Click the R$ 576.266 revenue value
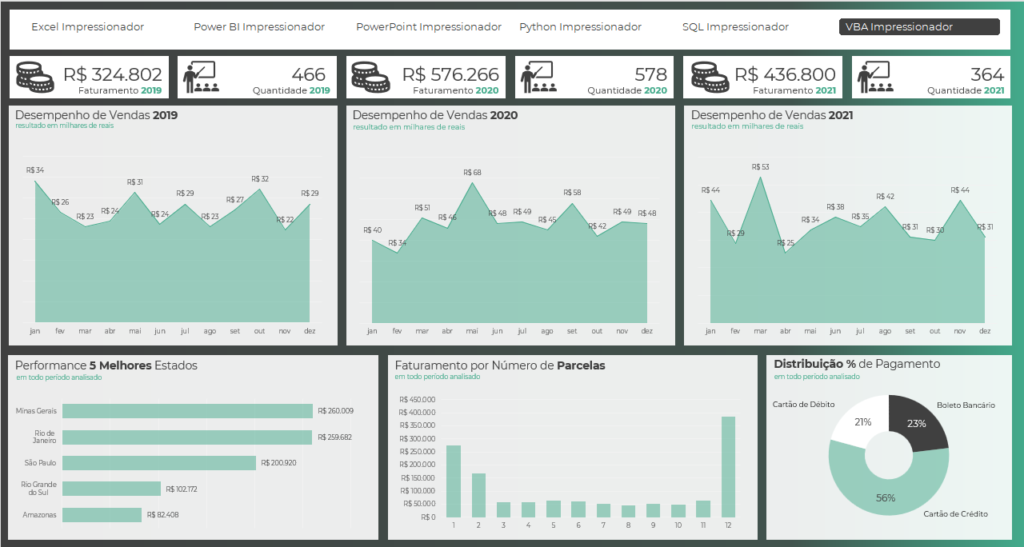Image resolution: width=1024 pixels, height=547 pixels. coord(451,74)
